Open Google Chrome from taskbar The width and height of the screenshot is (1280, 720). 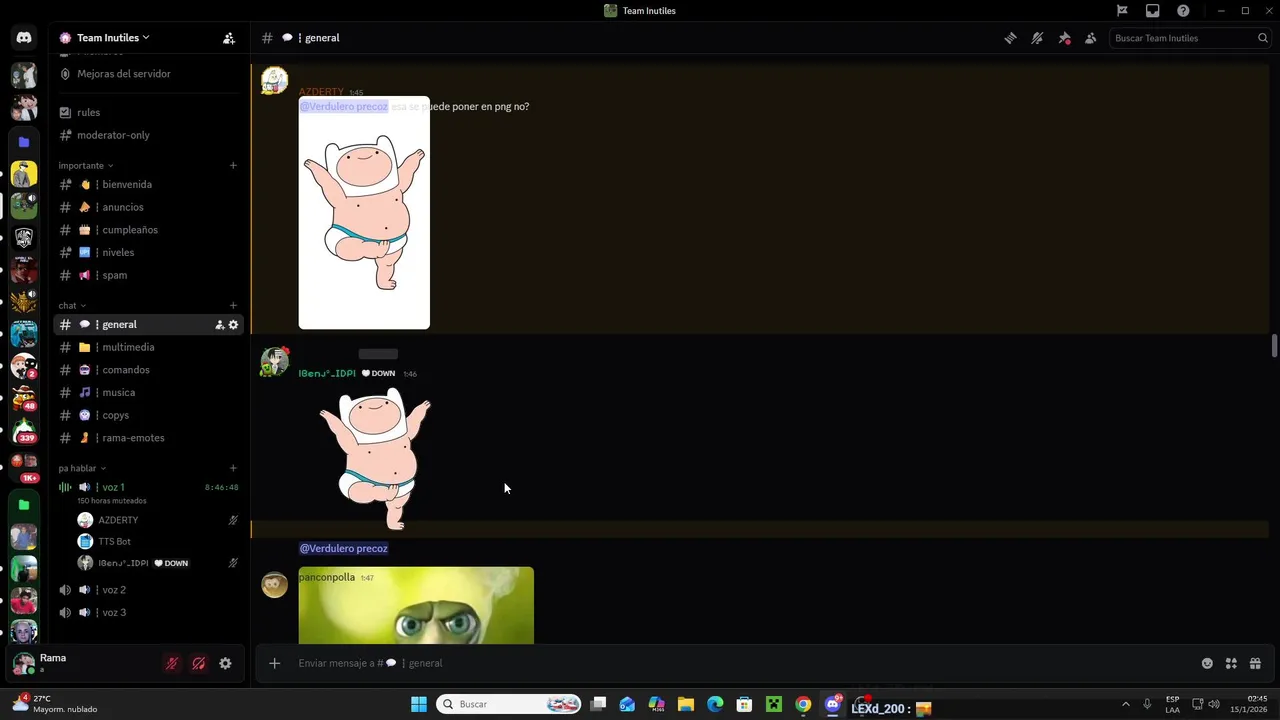[803, 704]
